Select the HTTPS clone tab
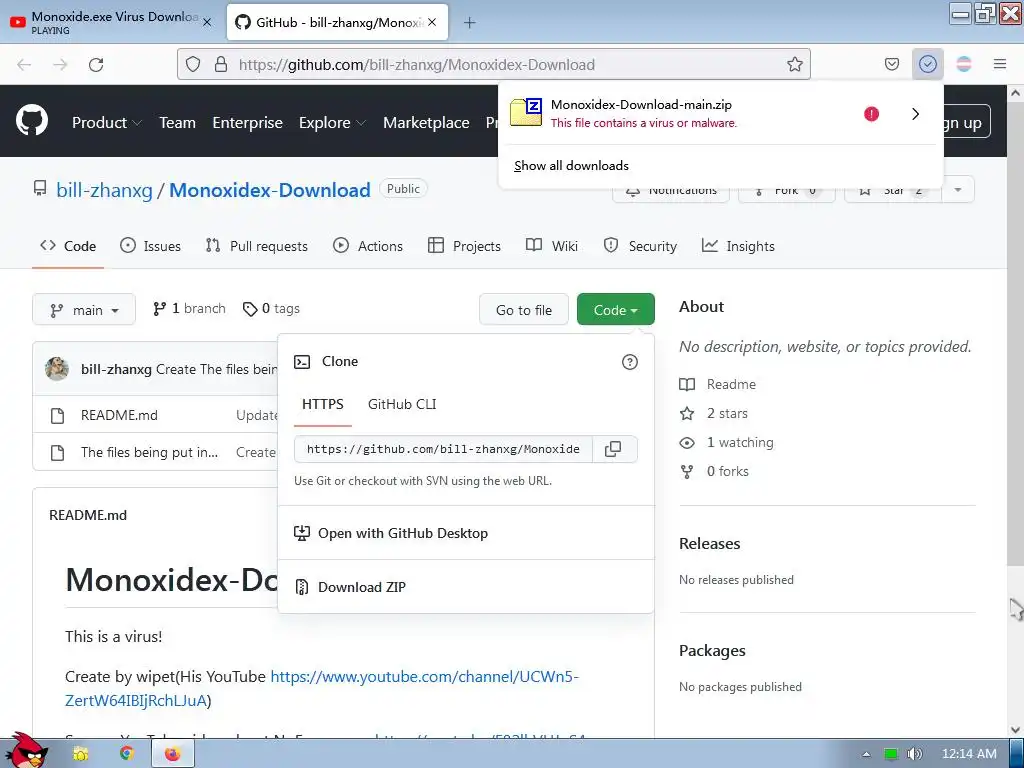This screenshot has height=768, width=1024. [x=323, y=404]
